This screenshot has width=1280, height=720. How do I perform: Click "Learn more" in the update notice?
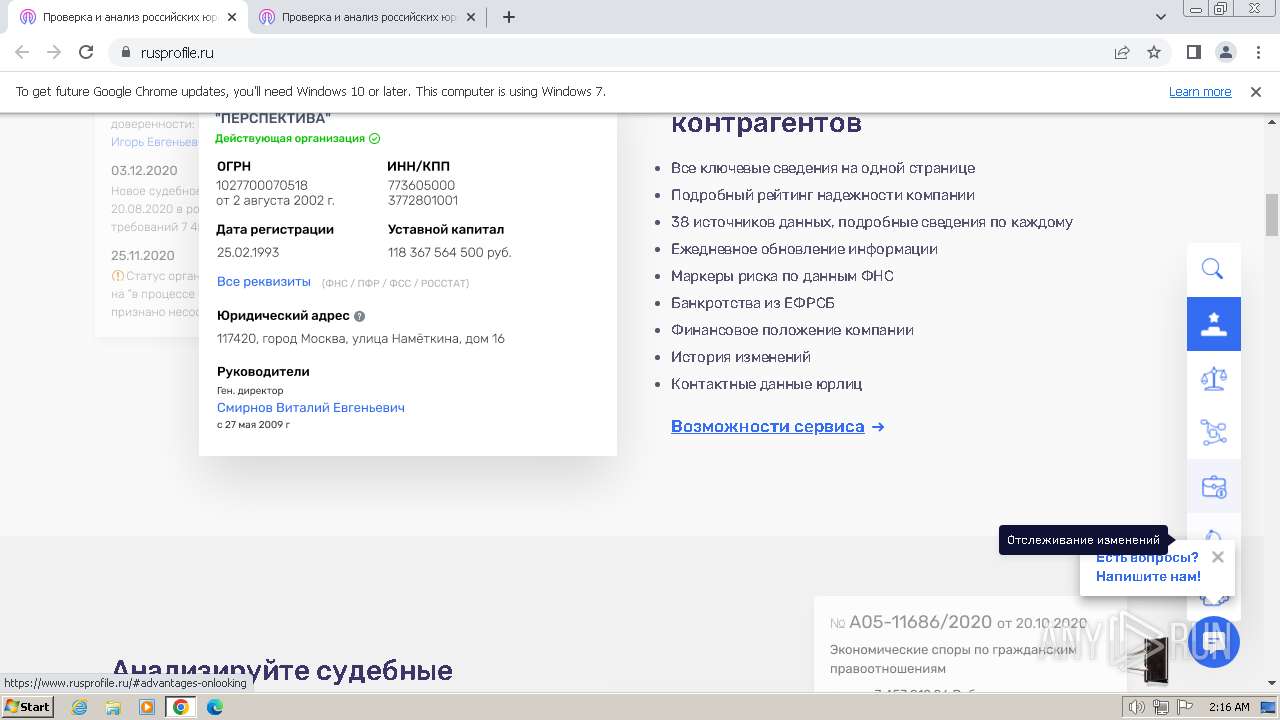click(x=1200, y=92)
